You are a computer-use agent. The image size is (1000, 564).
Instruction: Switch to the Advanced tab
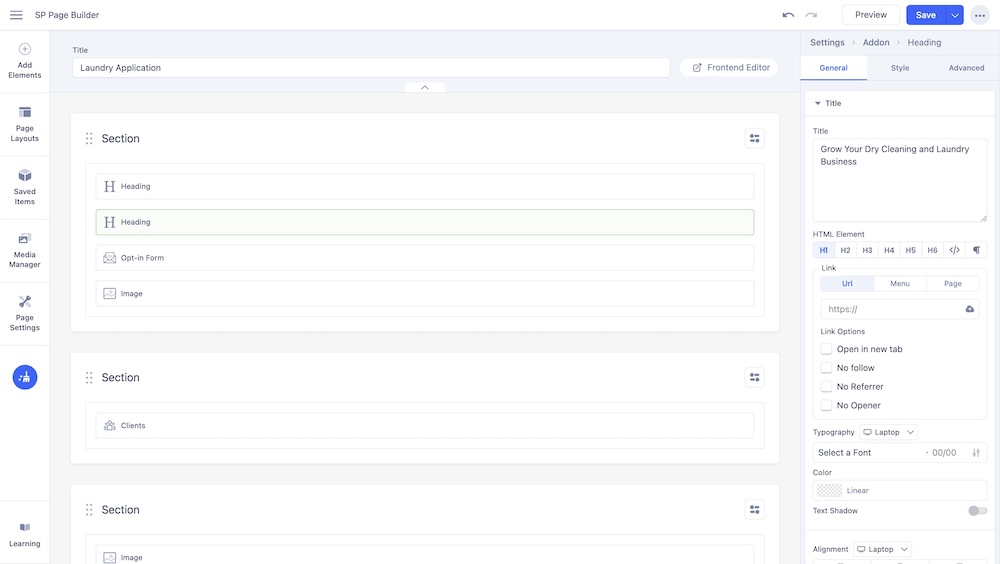pyautogui.click(x=966, y=68)
